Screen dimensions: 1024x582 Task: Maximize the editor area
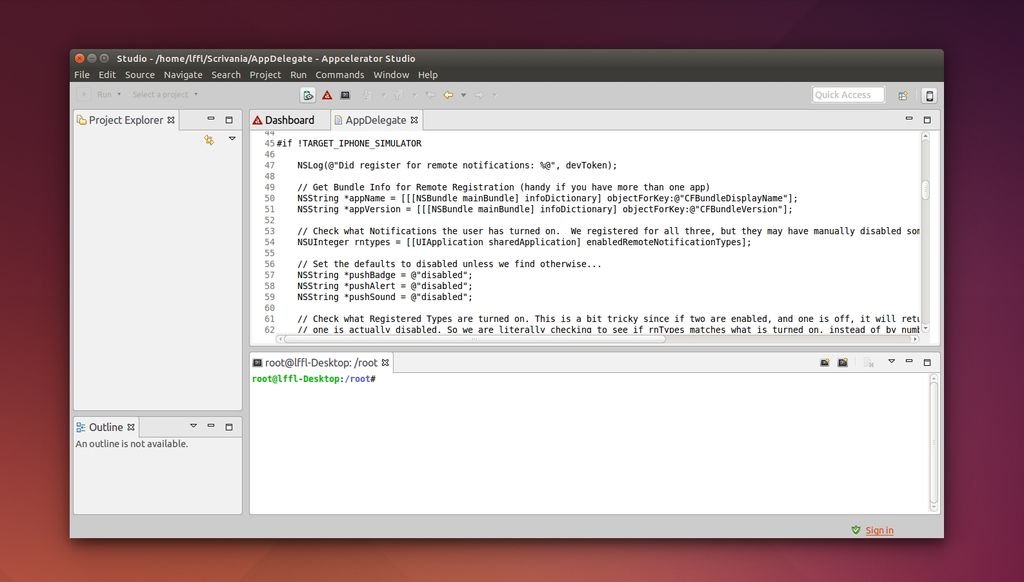pyautogui.click(x=927, y=120)
